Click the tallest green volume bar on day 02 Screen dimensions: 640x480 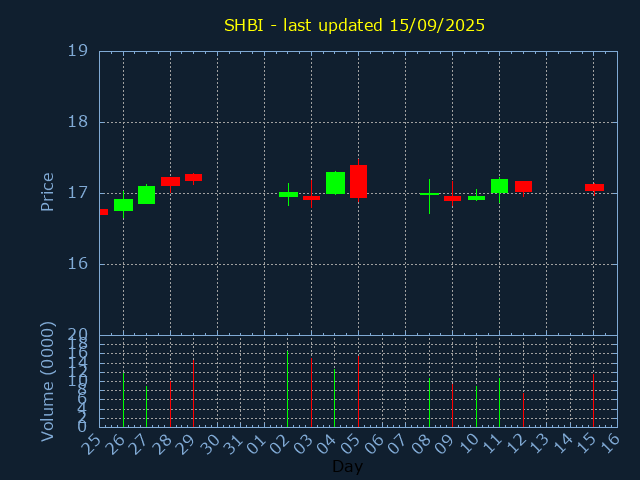click(287, 389)
